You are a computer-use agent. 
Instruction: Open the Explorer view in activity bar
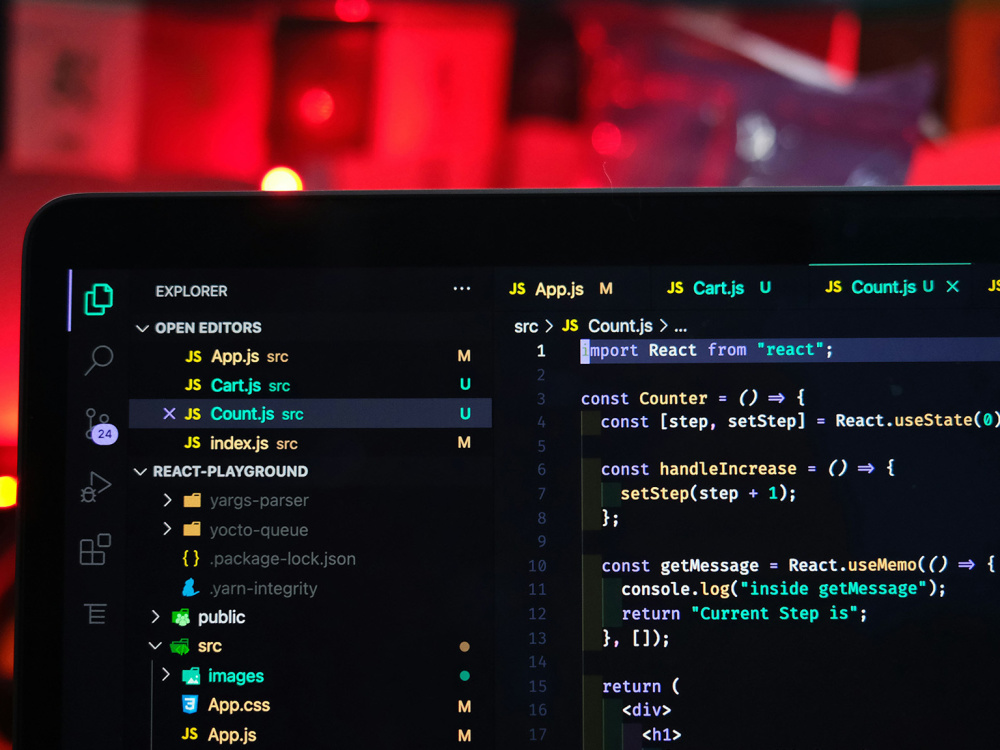coord(99,299)
